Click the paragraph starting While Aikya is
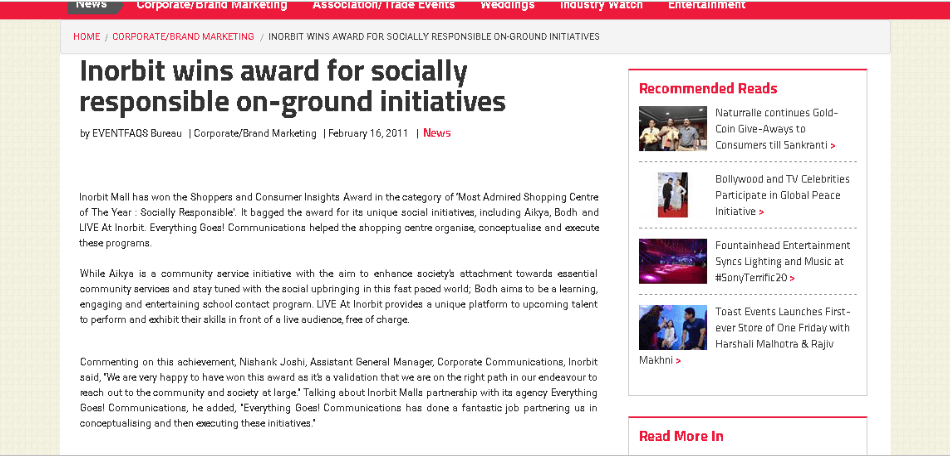Image resolution: width=950 pixels, height=458 pixels. [x=339, y=297]
